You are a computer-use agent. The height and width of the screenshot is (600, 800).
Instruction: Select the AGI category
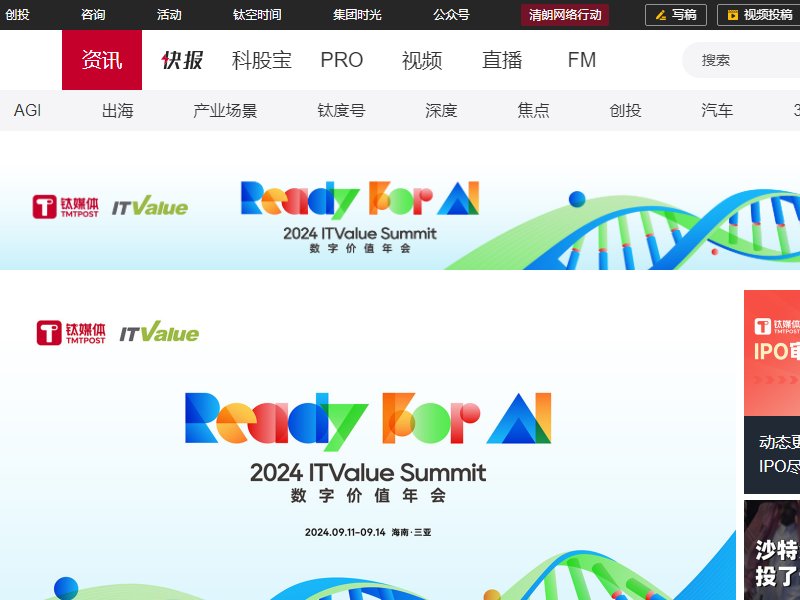coord(28,110)
